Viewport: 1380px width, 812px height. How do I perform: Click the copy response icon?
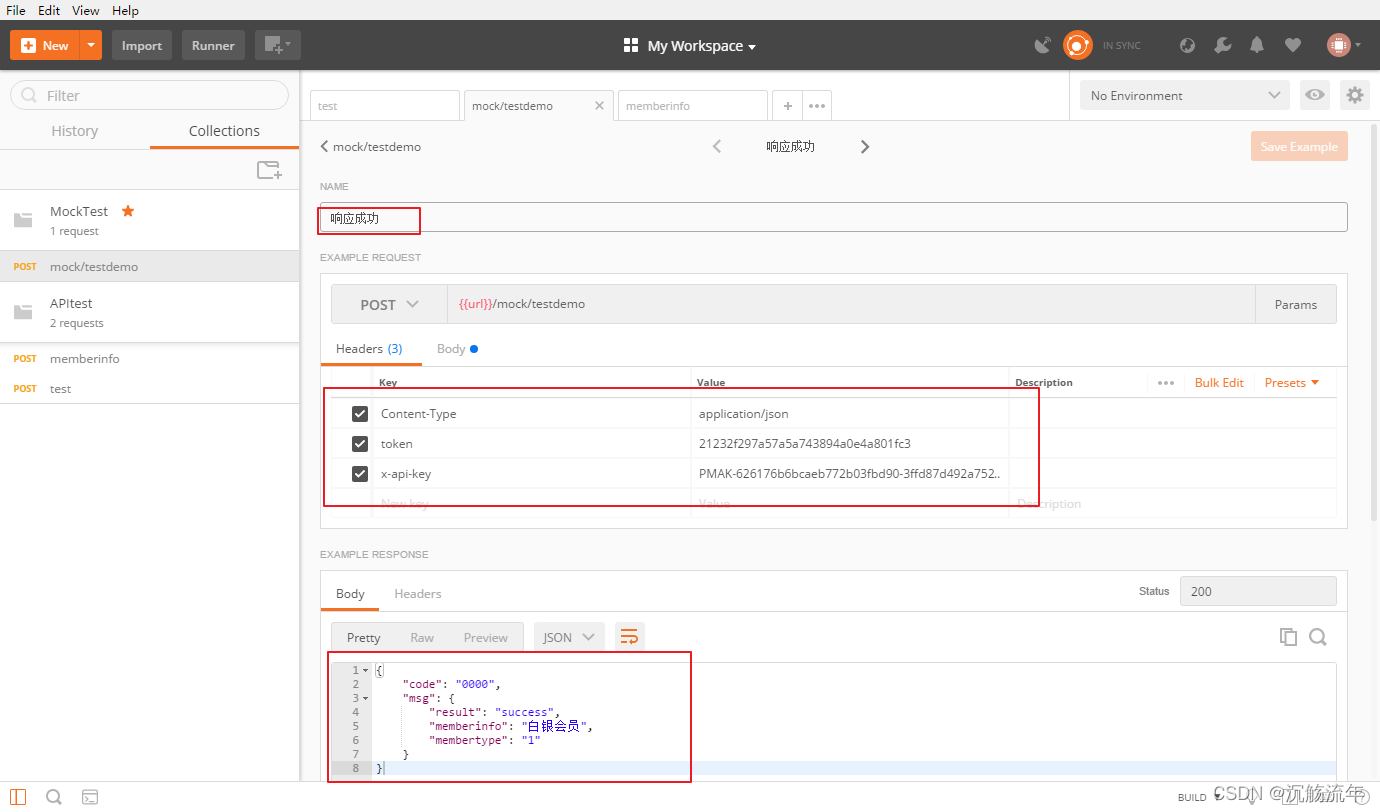(x=1288, y=637)
